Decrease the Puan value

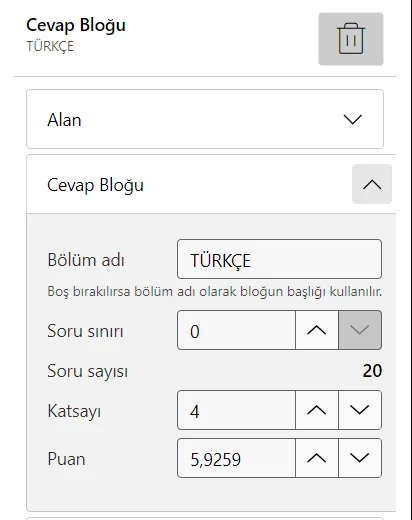(x=360, y=458)
